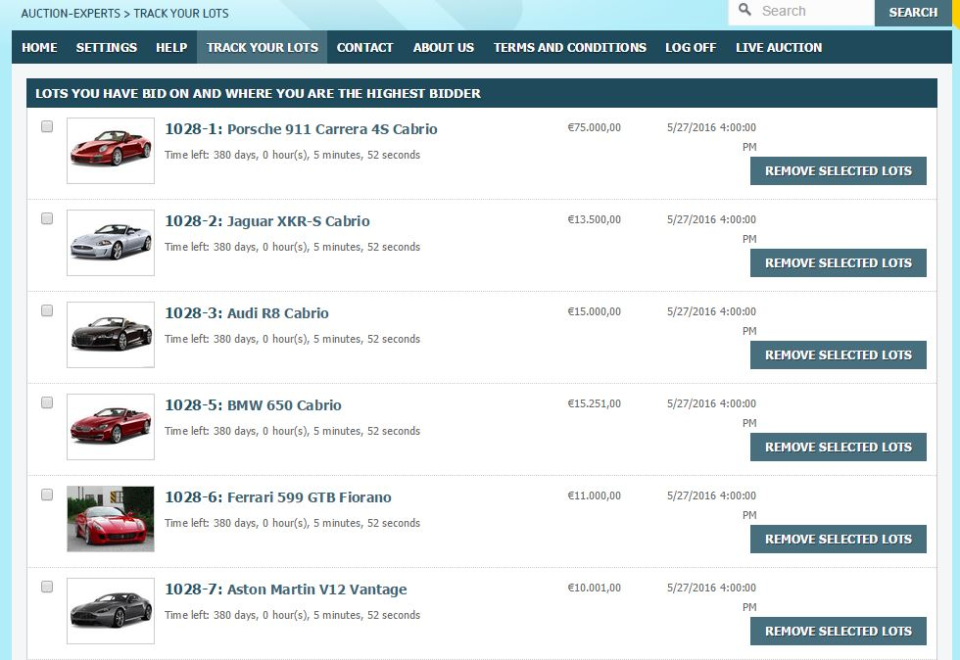Tick the Aston Martin V12 Vantage checkbox
Image resolution: width=960 pixels, height=660 pixels.
pyautogui.click(x=47, y=587)
